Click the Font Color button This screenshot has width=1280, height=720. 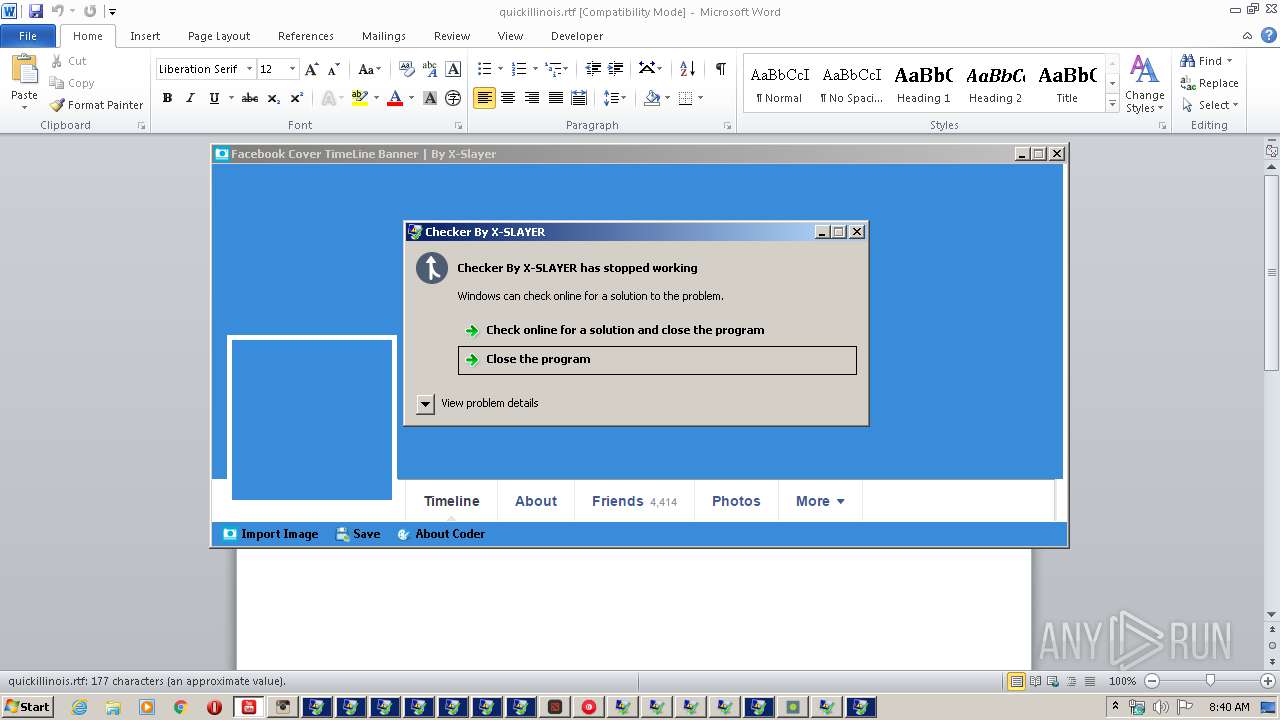395,98
